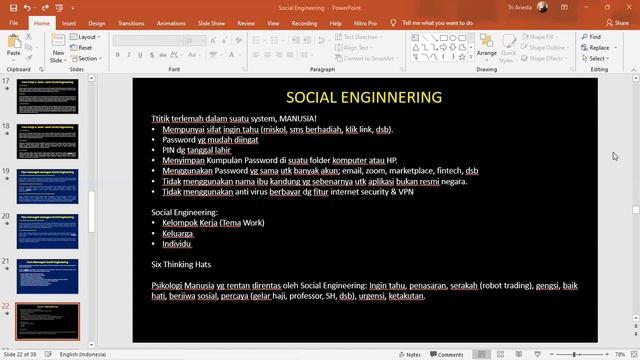
Task: Select the oval shape from the gallery
Action: pyautogui.click(x=453, y=38)
